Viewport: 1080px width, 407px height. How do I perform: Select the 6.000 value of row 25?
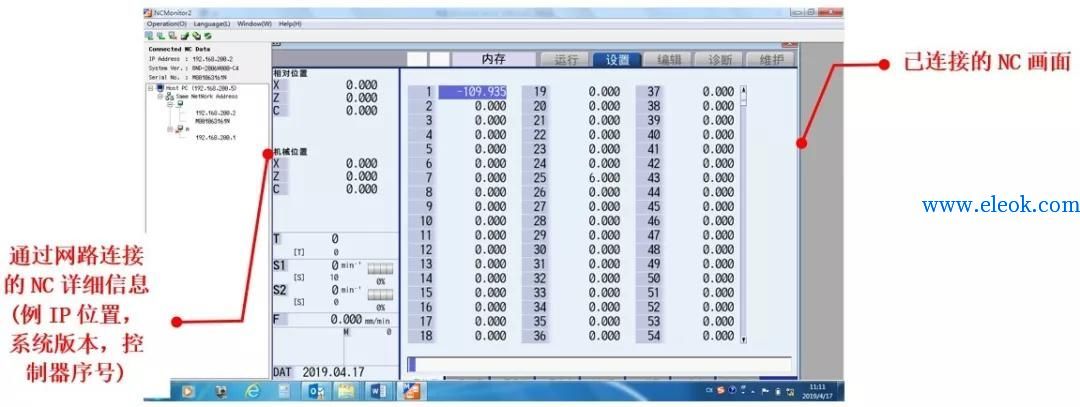click(x=604, y=178)
